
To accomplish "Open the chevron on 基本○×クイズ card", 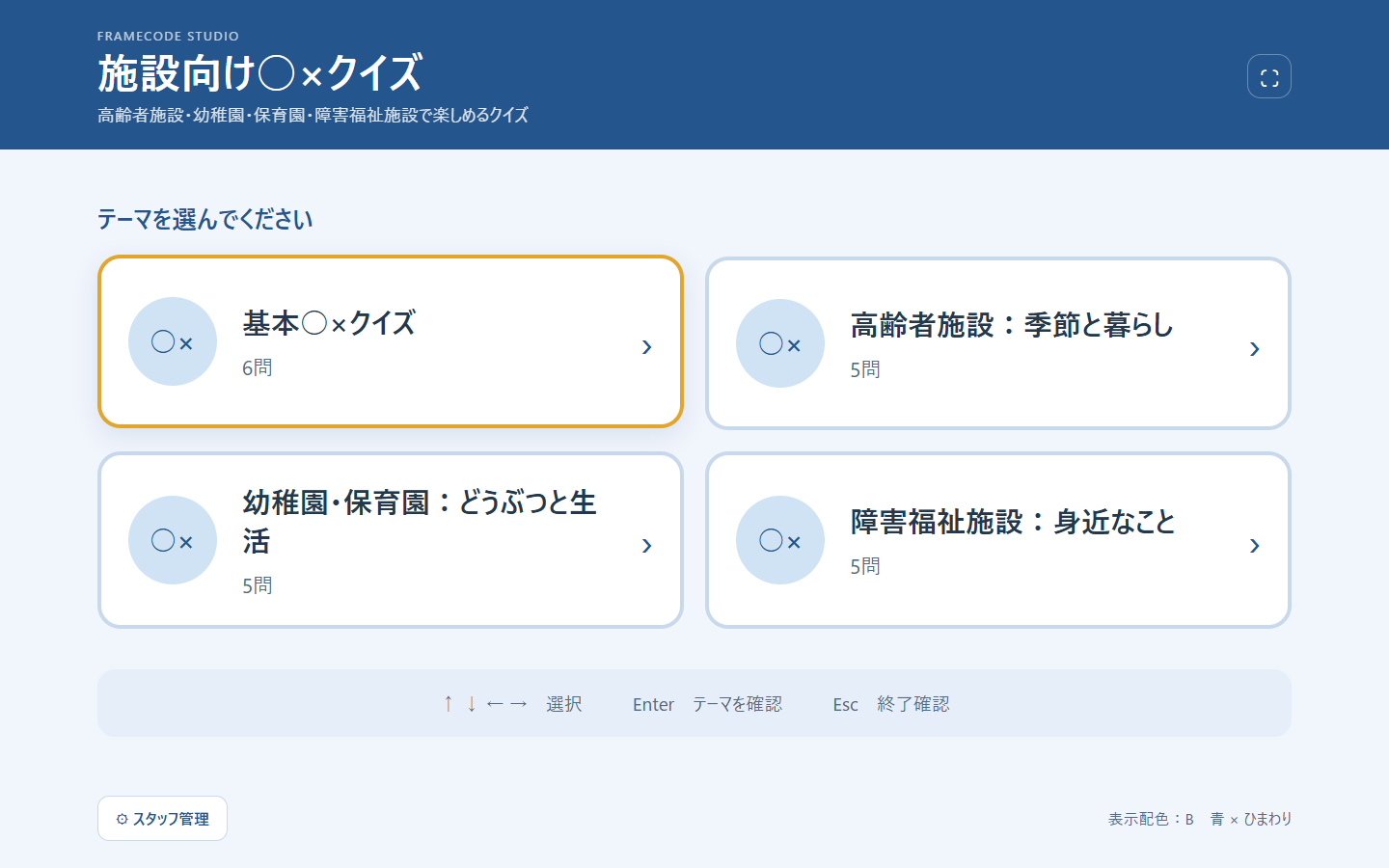I will click(647, 347).
